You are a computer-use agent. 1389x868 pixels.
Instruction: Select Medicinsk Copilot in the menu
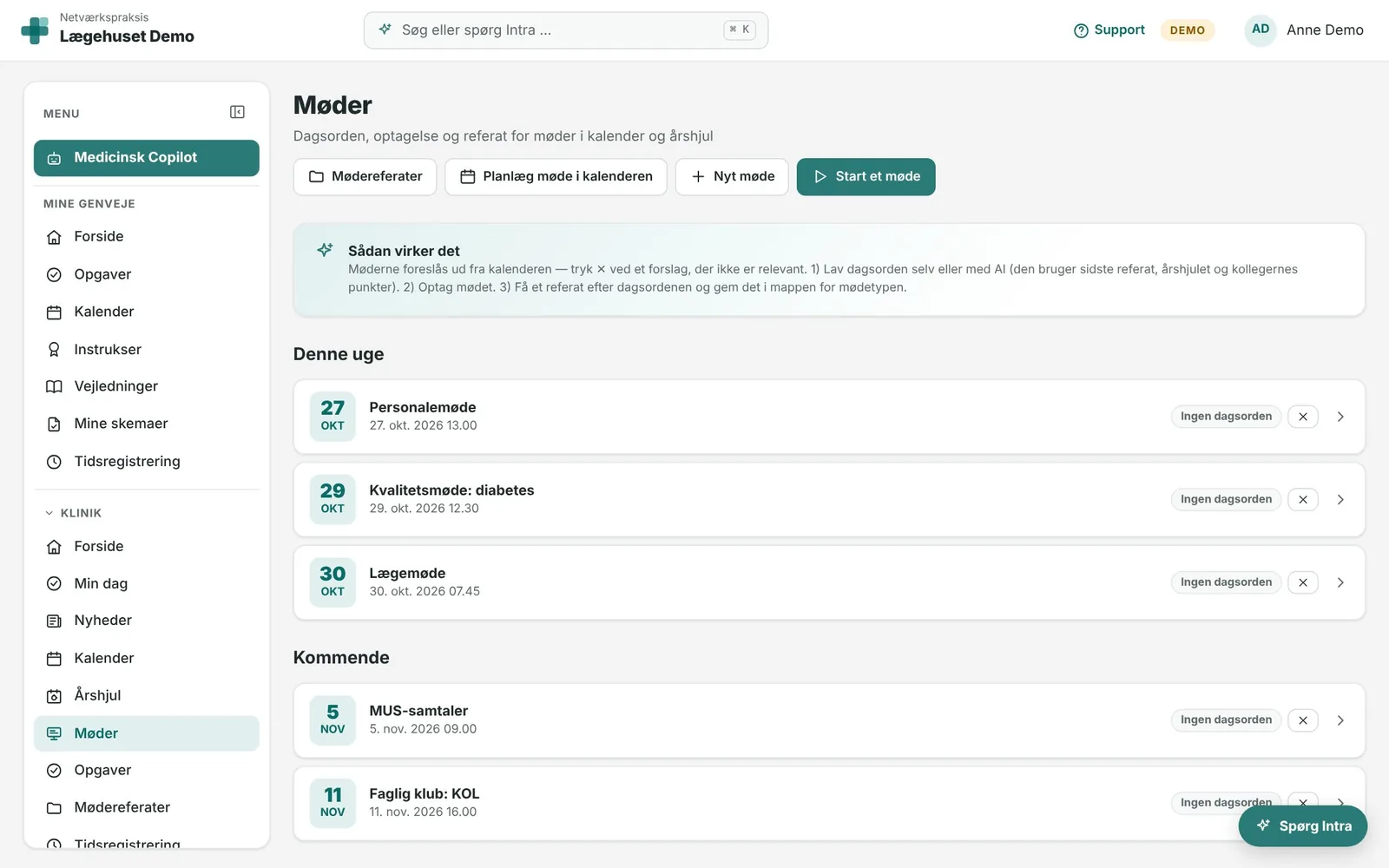pyautogui.click(x=147, y=158)
